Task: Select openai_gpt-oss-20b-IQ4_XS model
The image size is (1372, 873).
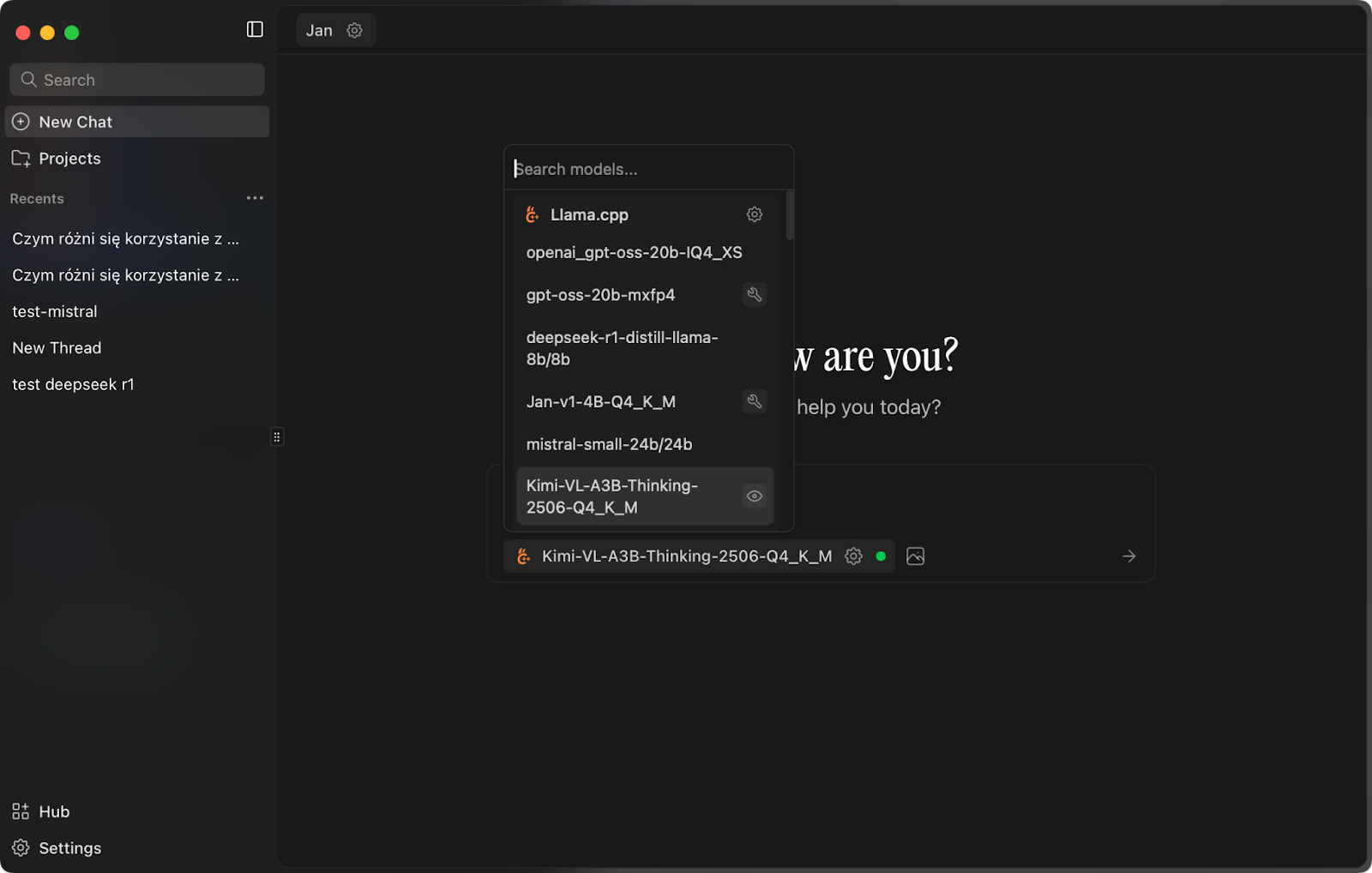Action: [634, 253]
